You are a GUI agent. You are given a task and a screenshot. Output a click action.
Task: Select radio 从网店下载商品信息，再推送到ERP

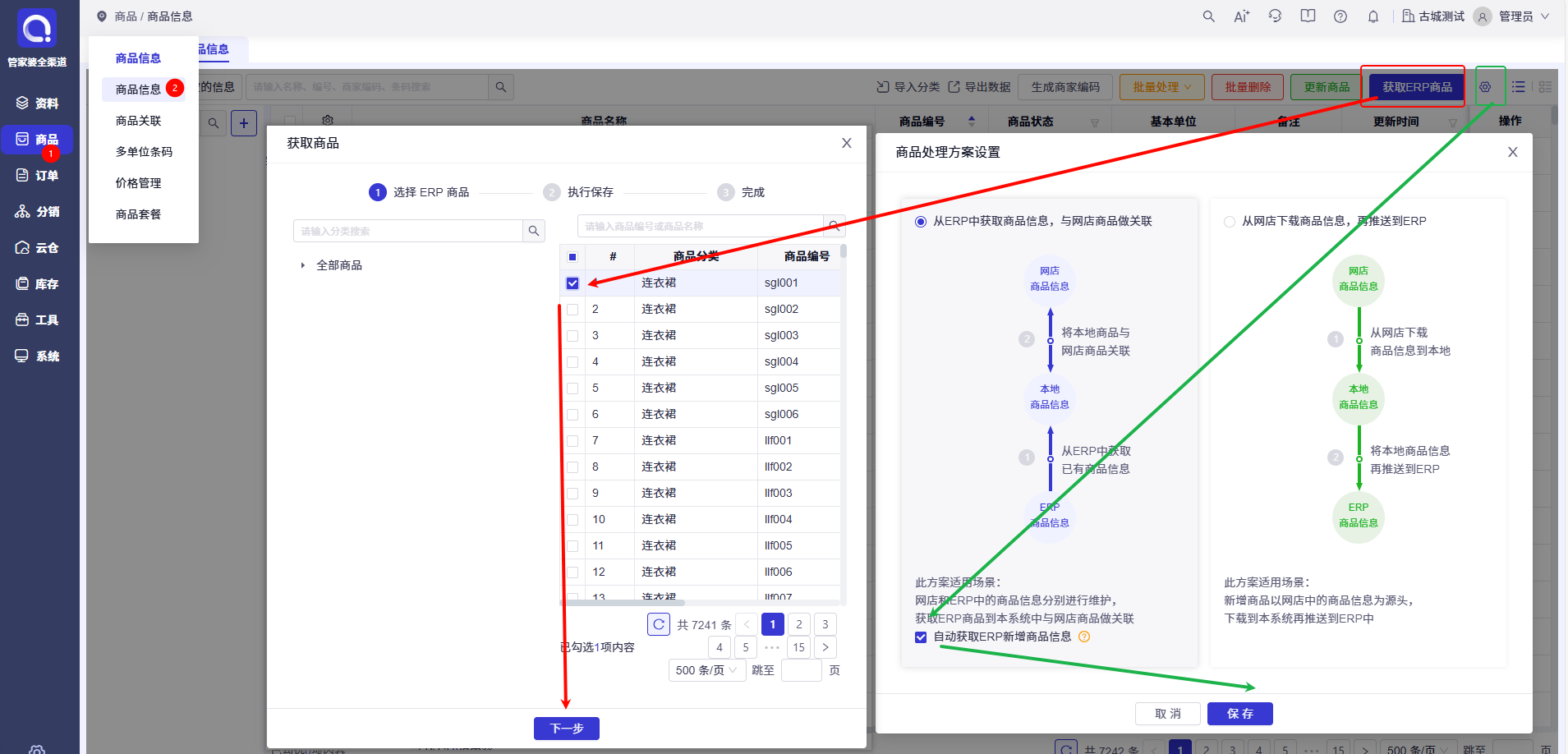1230,222
